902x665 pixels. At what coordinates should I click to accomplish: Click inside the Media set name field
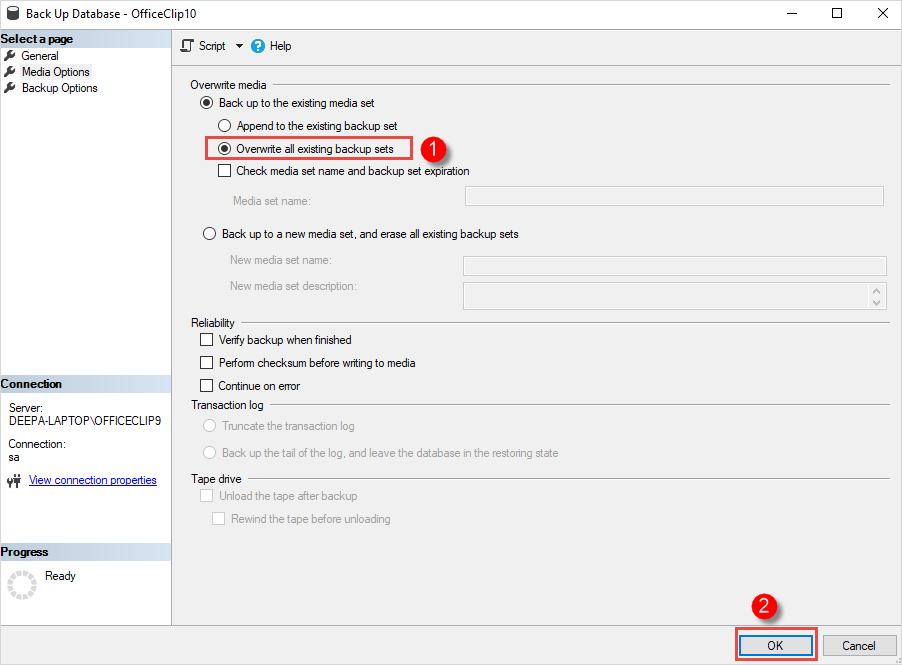coord(674,195)
